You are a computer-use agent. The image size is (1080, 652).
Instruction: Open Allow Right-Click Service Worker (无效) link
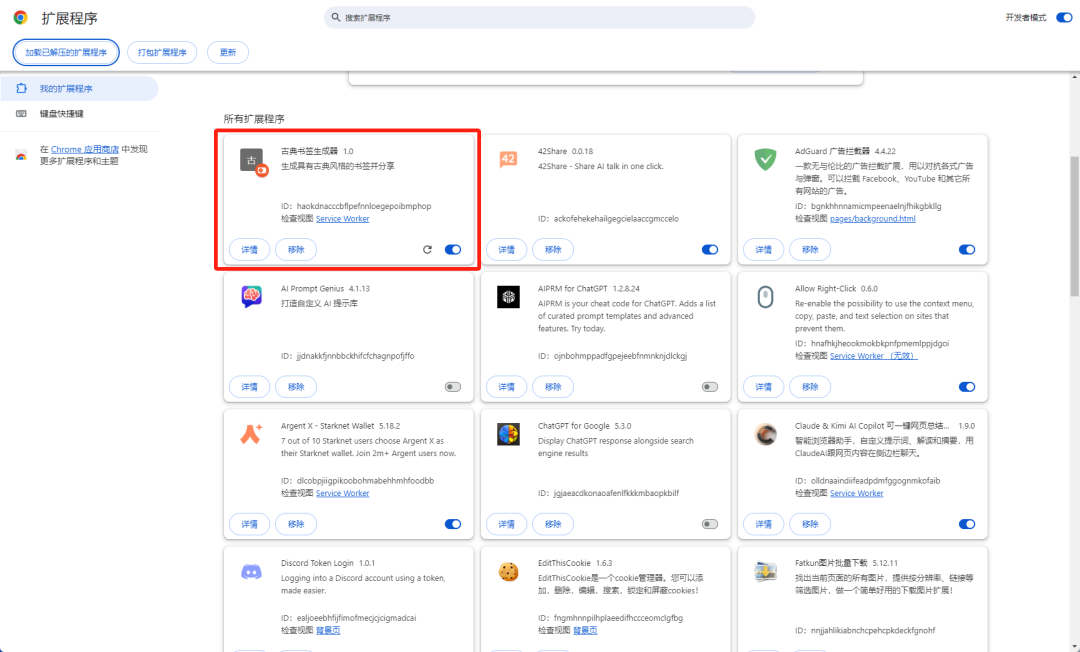click(x=873, y=355)
